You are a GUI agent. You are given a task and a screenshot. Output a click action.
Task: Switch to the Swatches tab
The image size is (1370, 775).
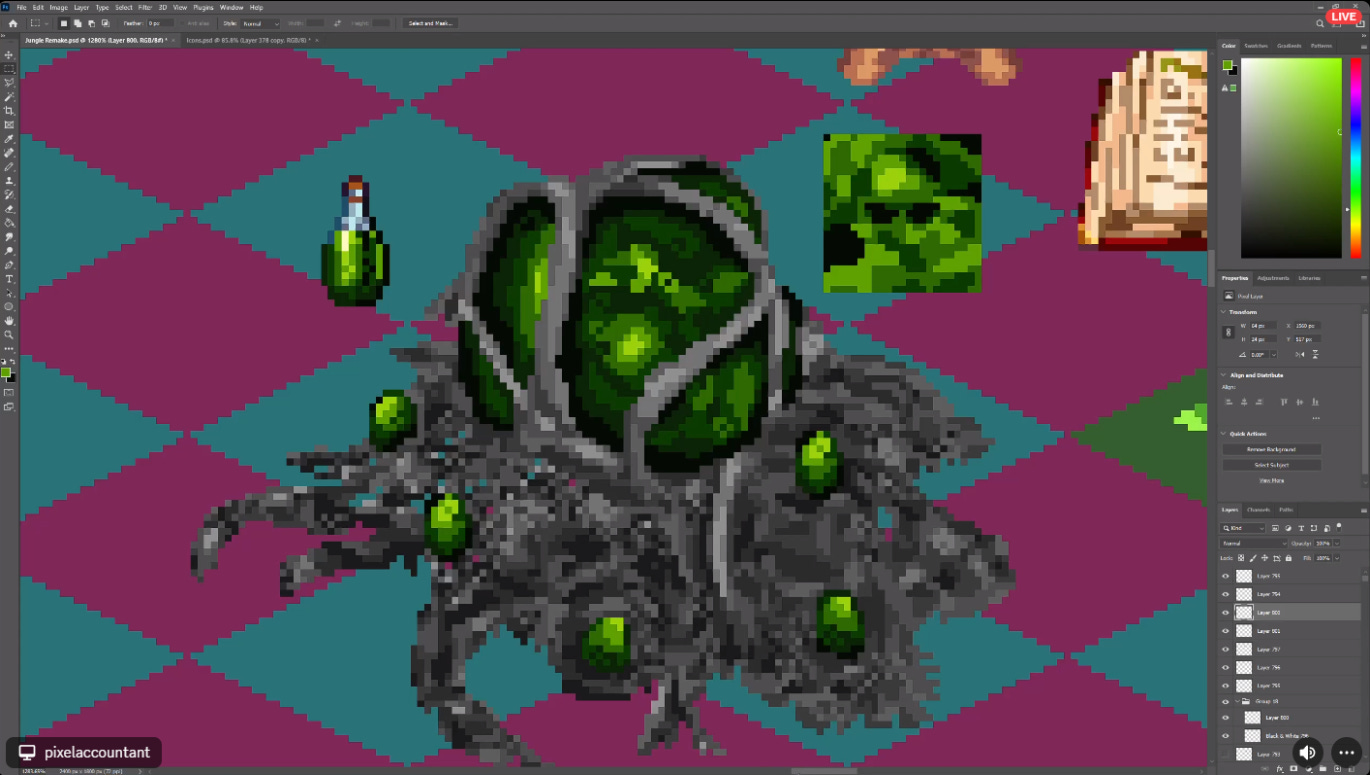[x=1256, y=46]
